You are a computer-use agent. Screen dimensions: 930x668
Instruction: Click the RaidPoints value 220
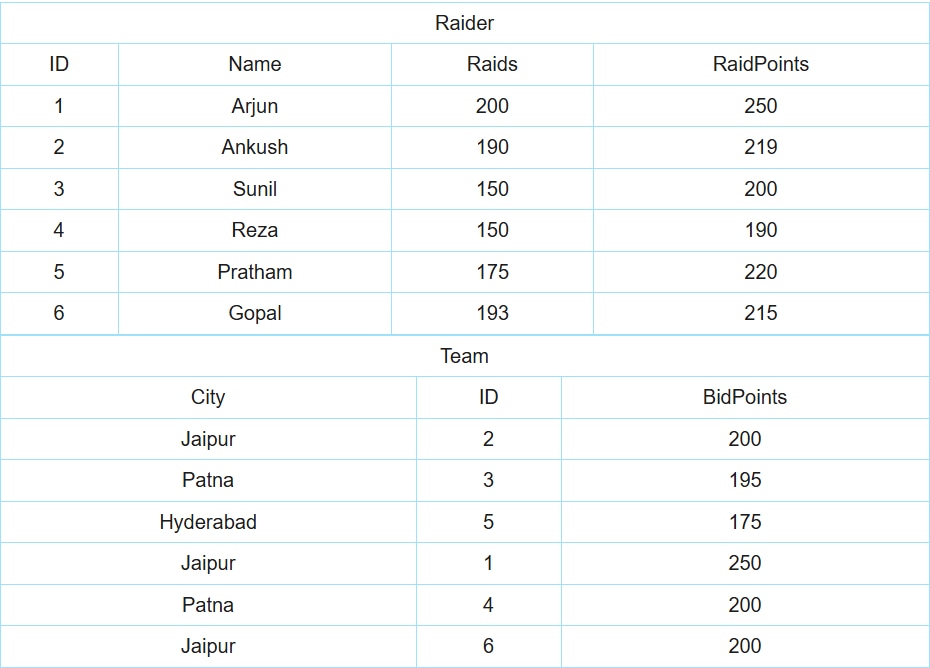760,272
